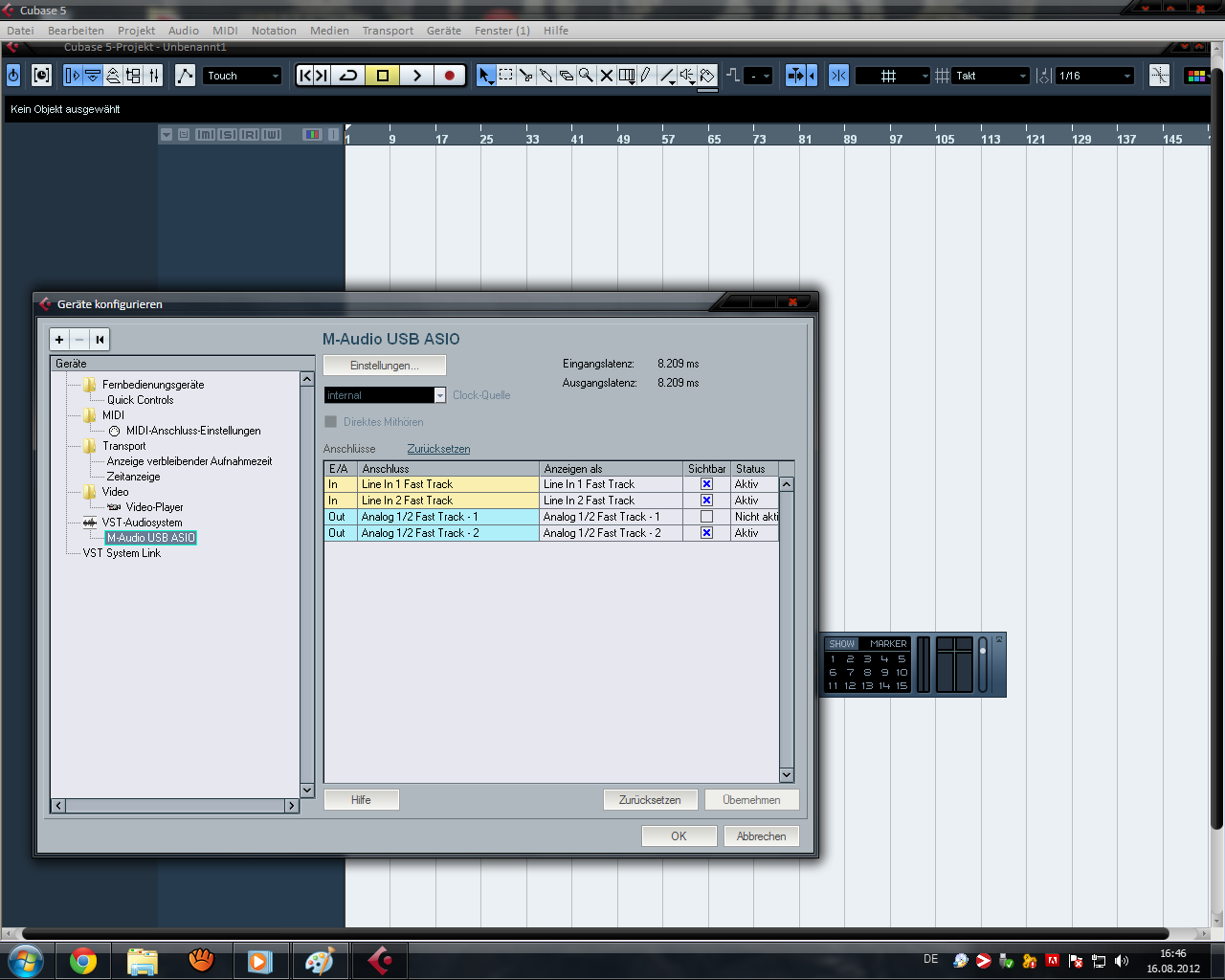Click the volume speaker tray icon
Viewport: 1225px width, 980px height.
coord(1122,961)
